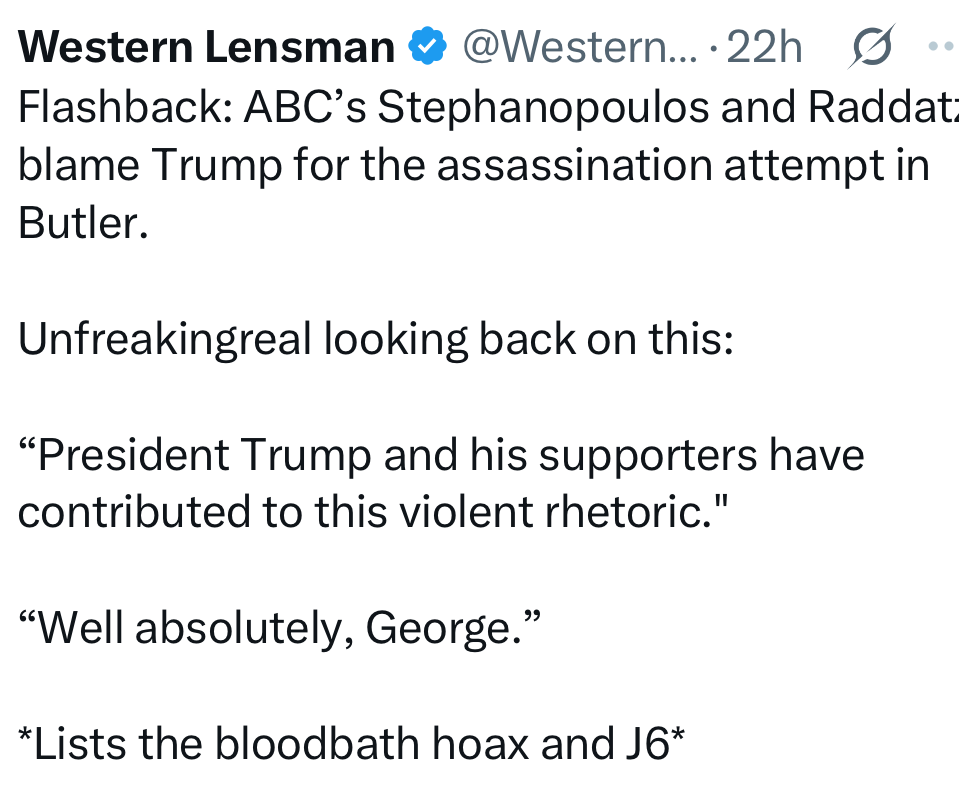Click the 22h timestamp

click(765, 47)
